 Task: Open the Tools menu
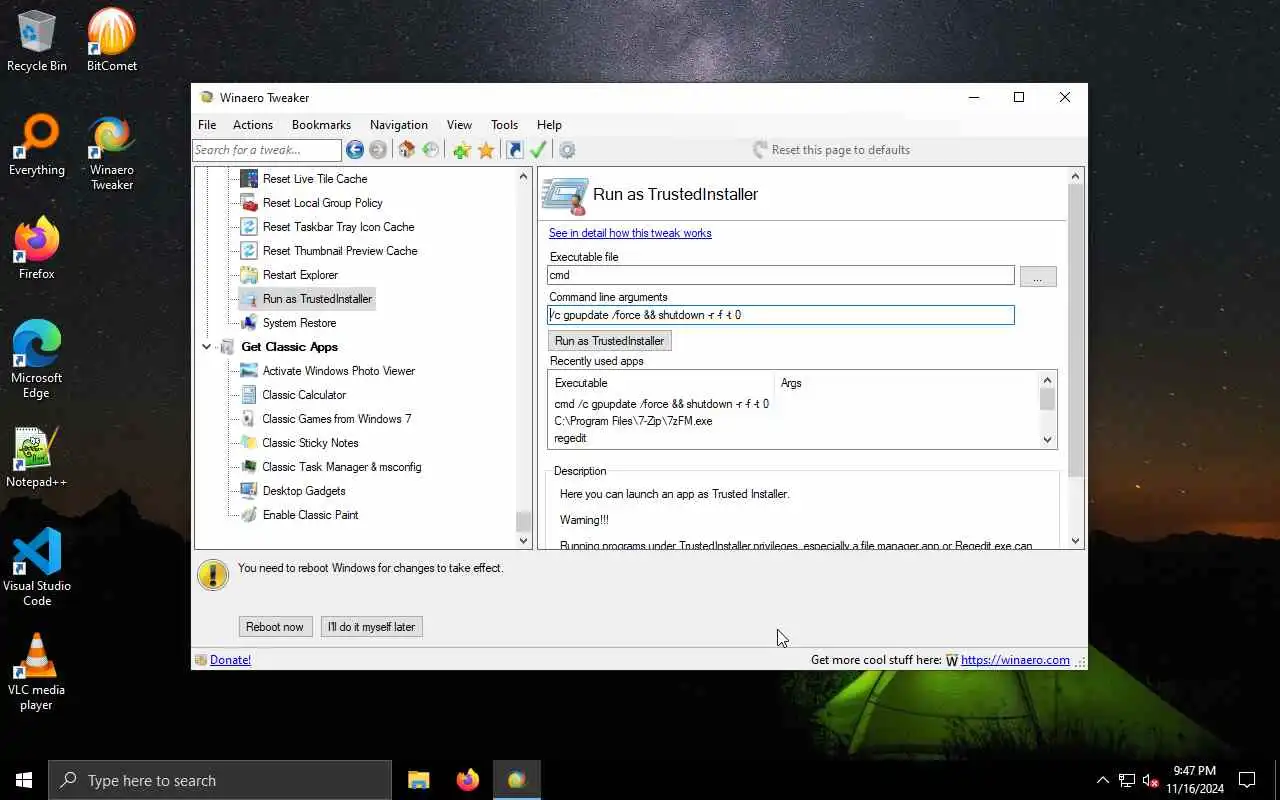coord(504,125)
